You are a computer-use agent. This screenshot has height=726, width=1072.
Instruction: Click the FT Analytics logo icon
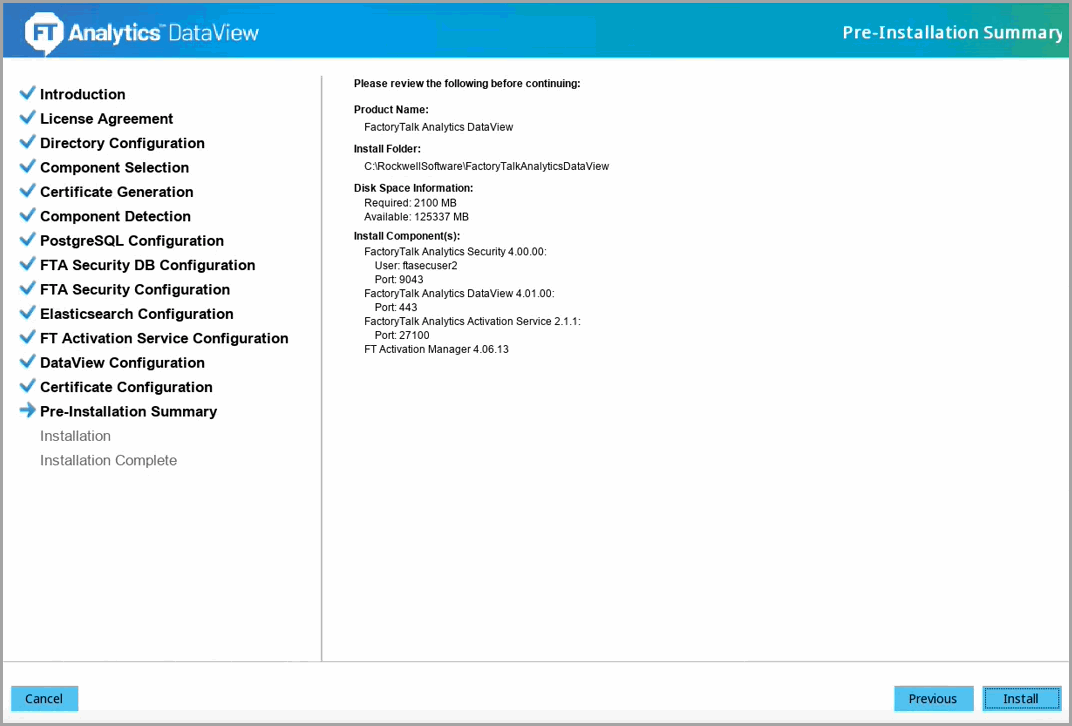(44, 33)
